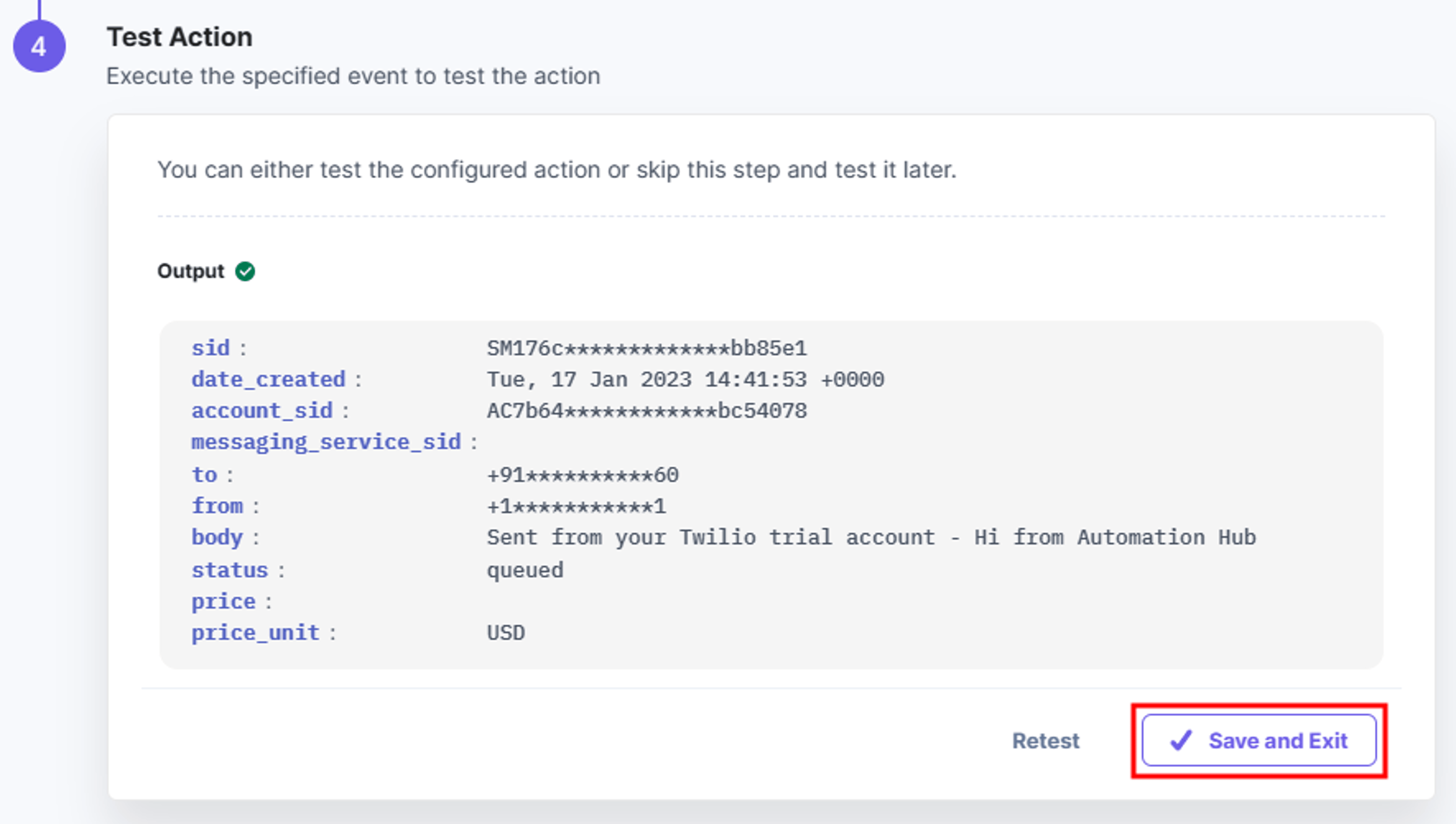Click the price key label
The width and height of the screenshot is (1456, 824).
224,601
